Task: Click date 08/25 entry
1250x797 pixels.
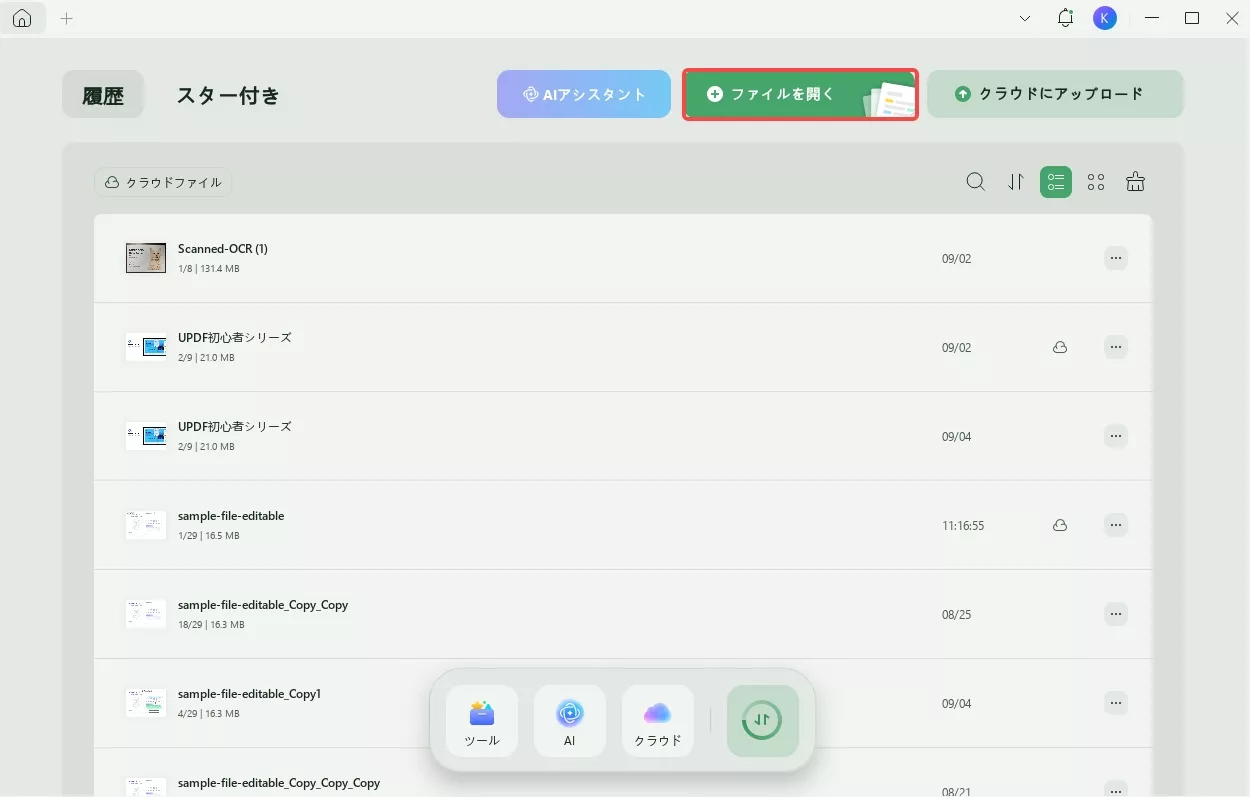Action: (x=956, y=614)
